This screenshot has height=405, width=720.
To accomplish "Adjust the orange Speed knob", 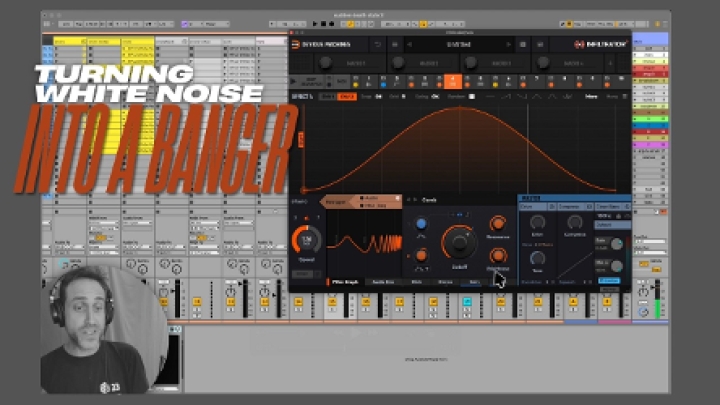I will tap(306, 240).
